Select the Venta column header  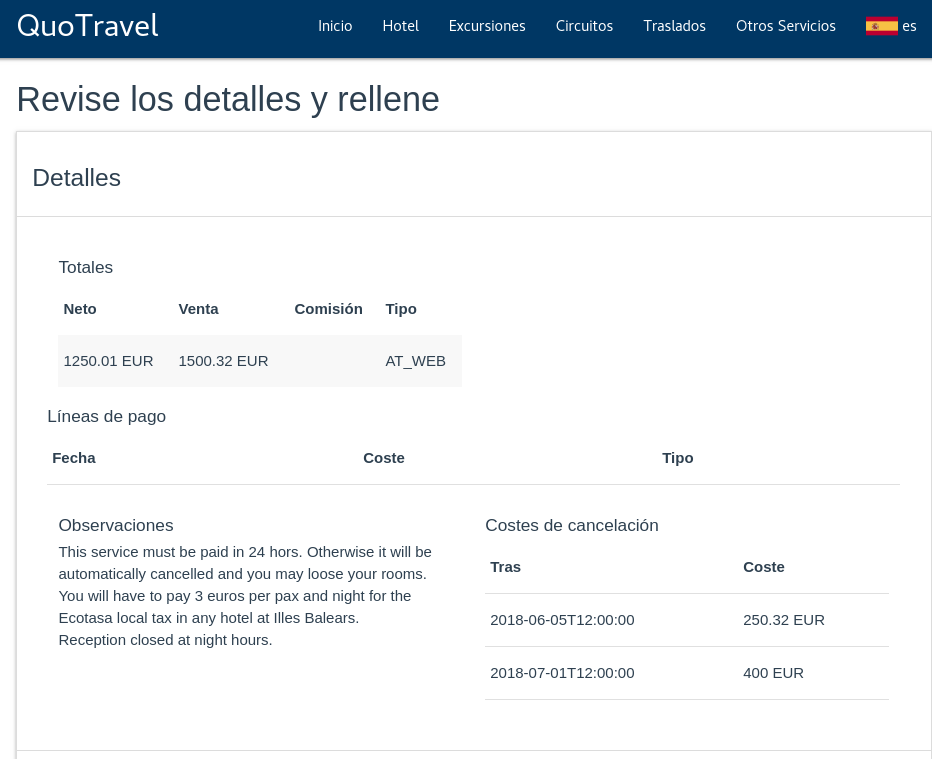199,309
